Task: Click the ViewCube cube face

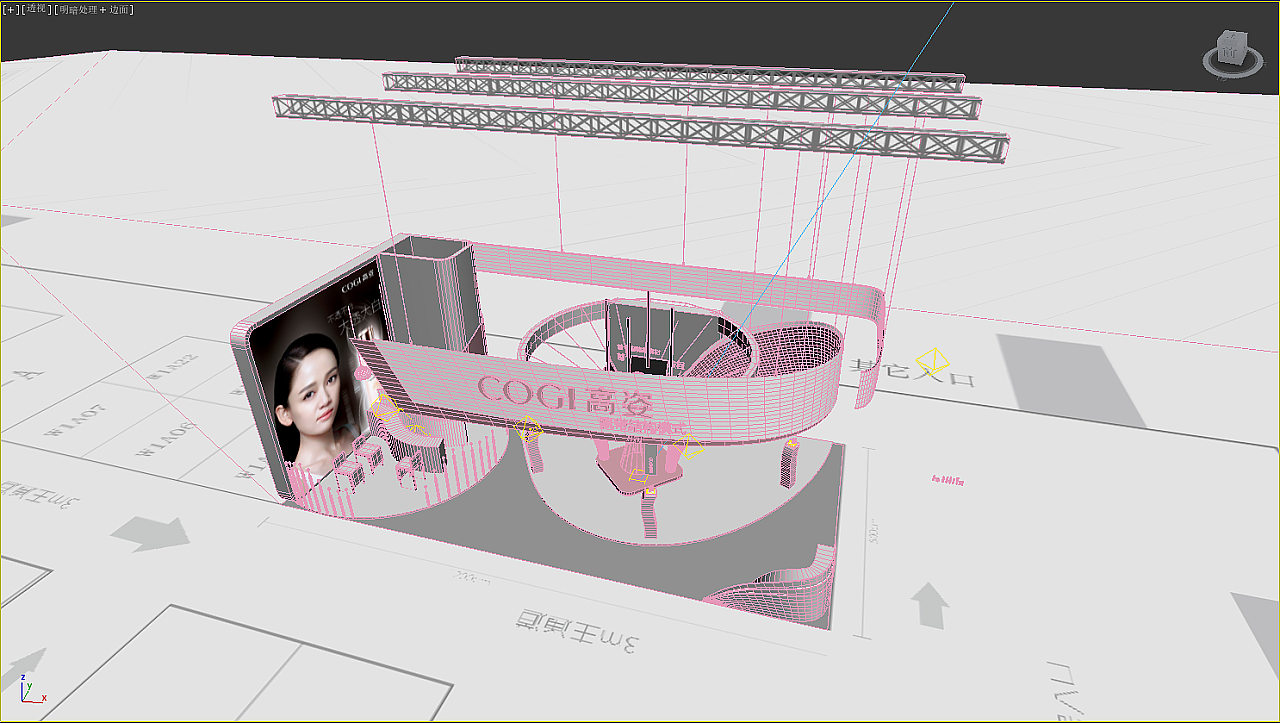Action: pos(1230,46)
